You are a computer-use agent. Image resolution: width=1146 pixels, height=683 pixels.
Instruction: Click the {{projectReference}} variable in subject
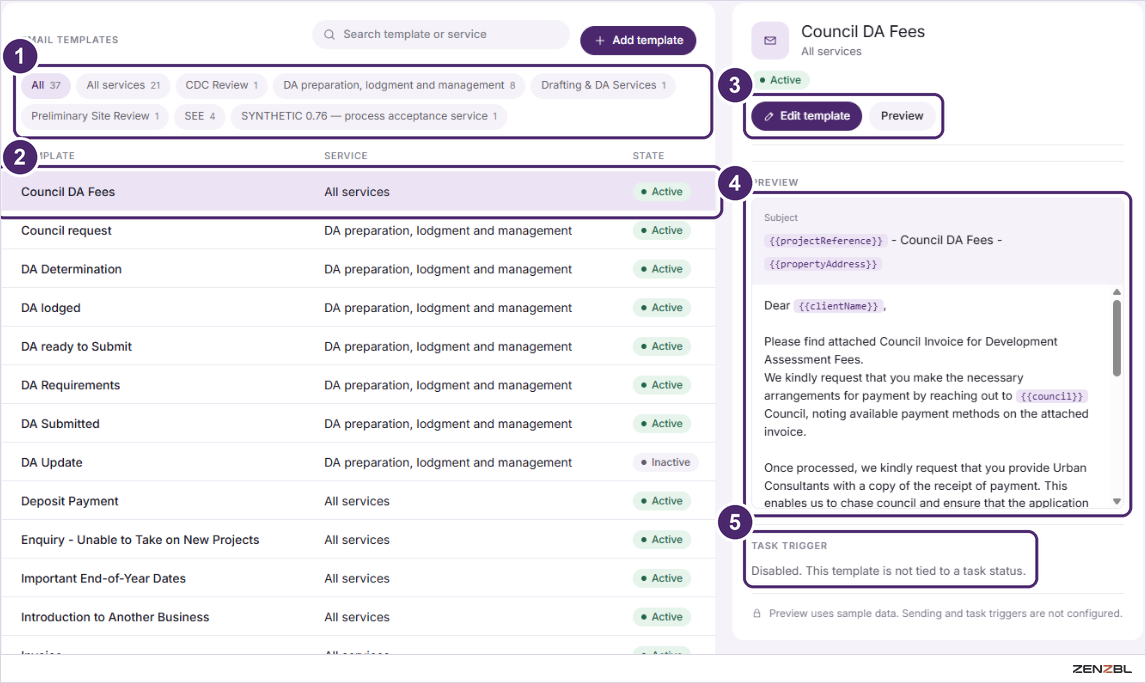click(826, 241)
